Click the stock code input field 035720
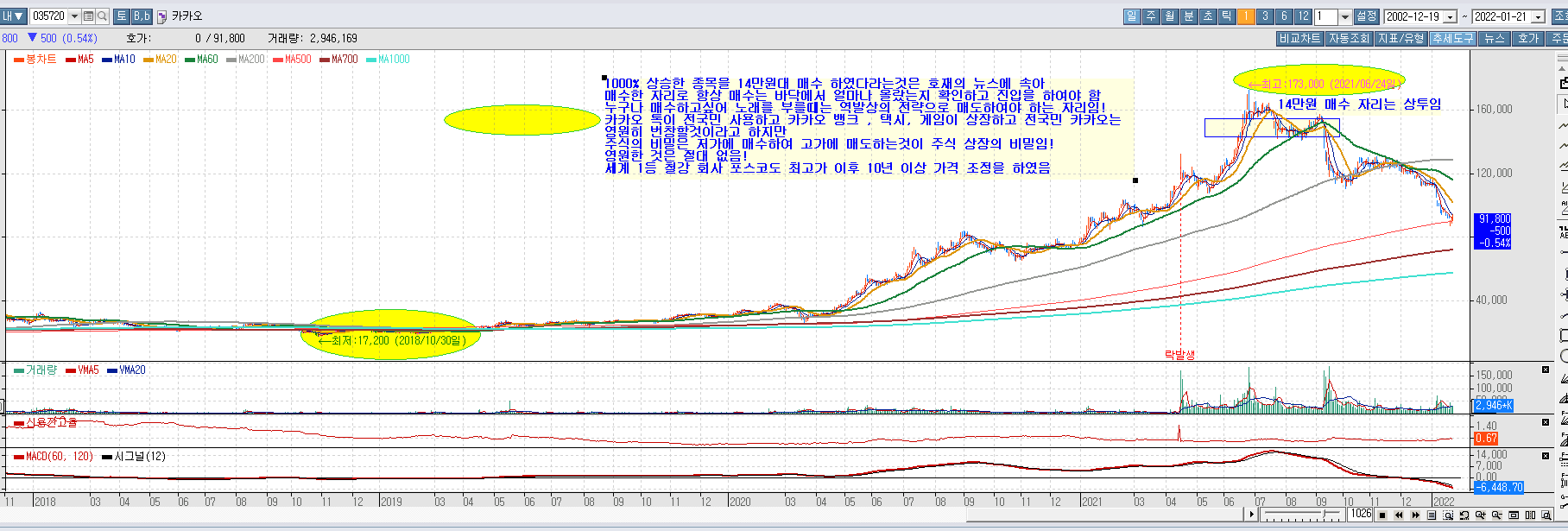1568x531 pixels. 49,16
